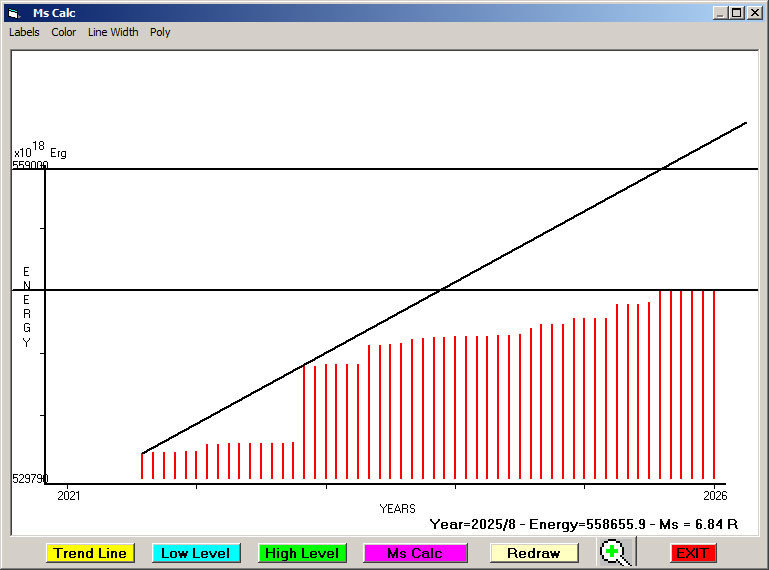Open the Color menu
Image resolution: width=769 pixels, height=570 pixels.
pos(64,32)
